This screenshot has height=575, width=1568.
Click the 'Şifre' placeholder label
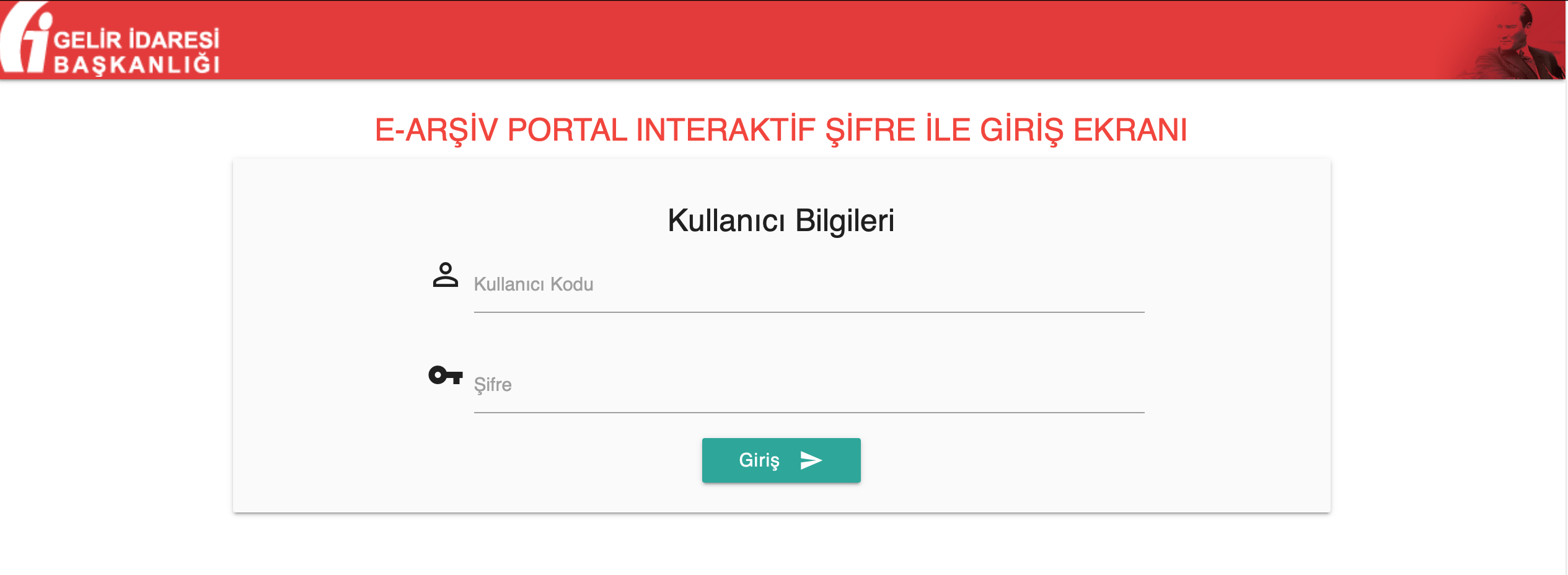point(493,385)
